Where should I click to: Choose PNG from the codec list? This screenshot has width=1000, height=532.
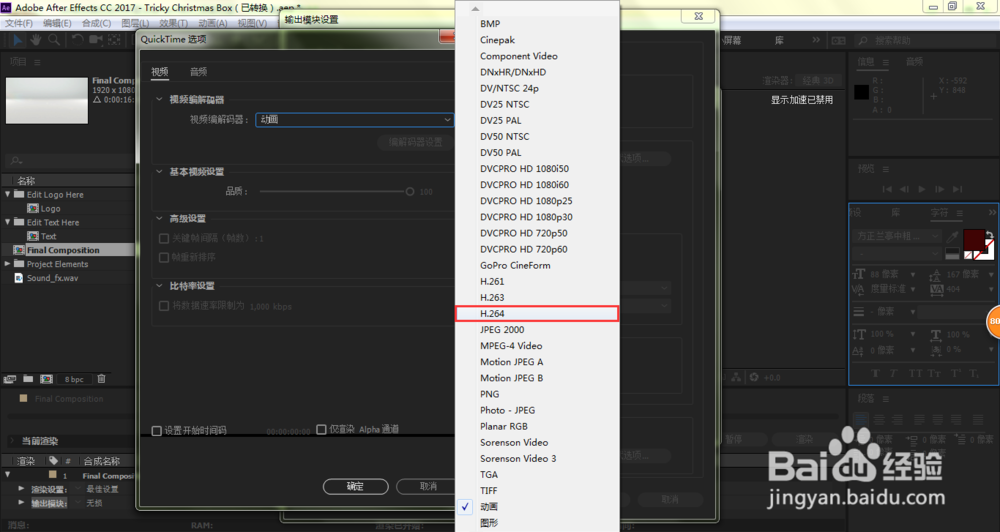[537, 394]
